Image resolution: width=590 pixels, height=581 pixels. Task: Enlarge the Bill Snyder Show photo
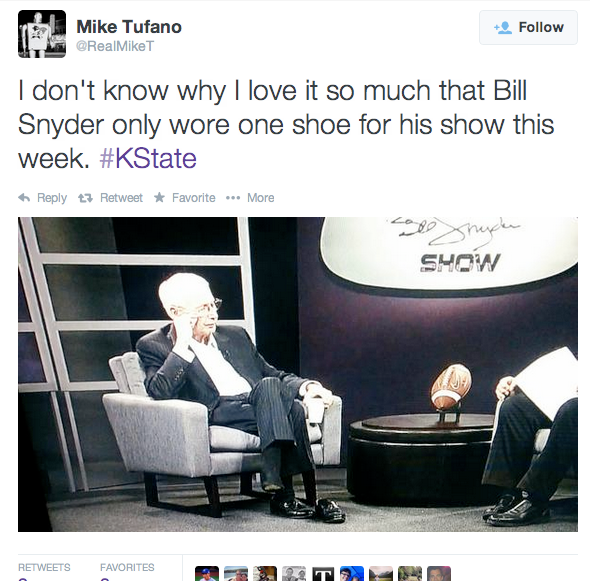coord(298,374)
